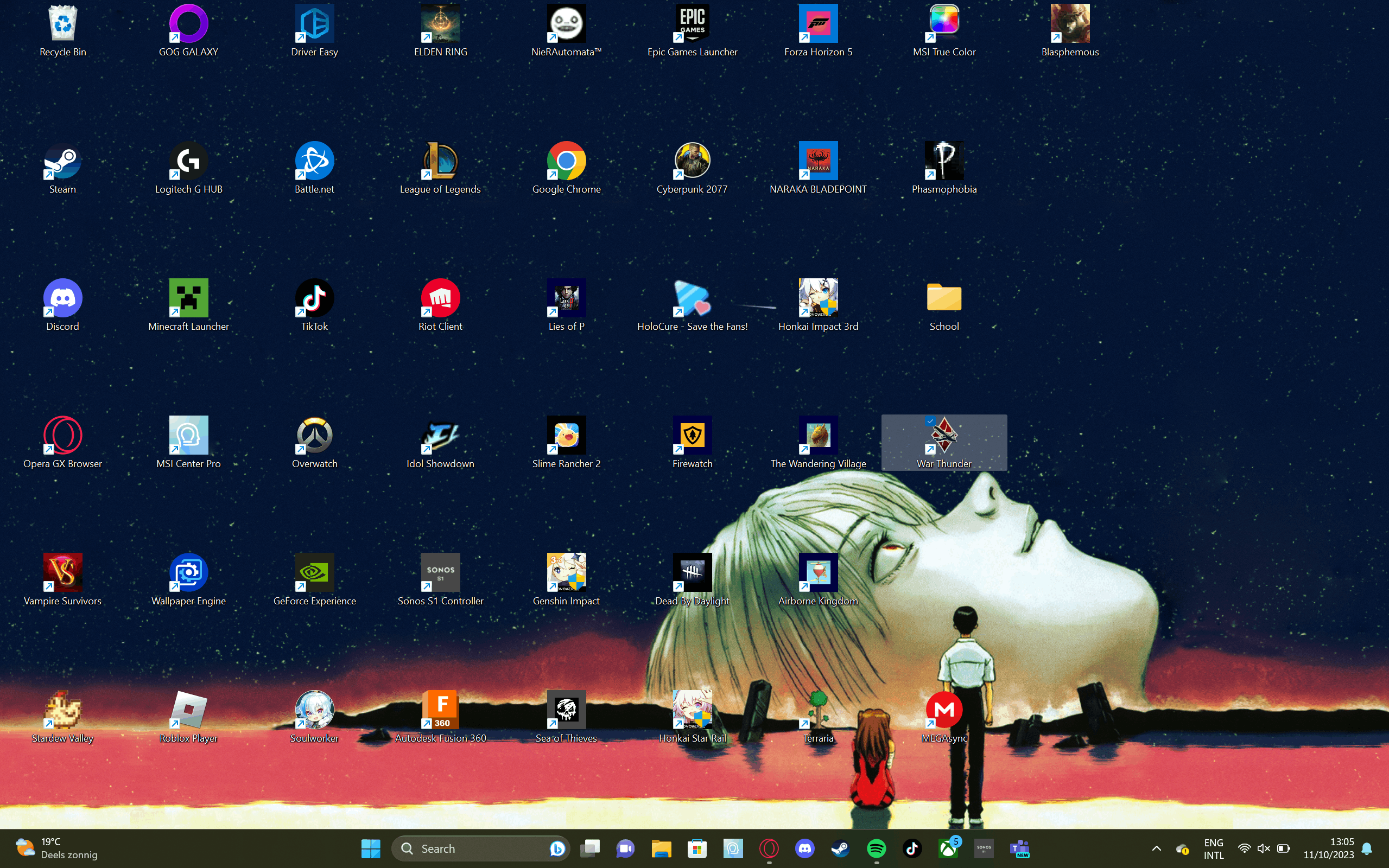This screenshot has height=868, width=1389.
Task: Open the Xbox app on the taskbar
Action: coord(948,848)
